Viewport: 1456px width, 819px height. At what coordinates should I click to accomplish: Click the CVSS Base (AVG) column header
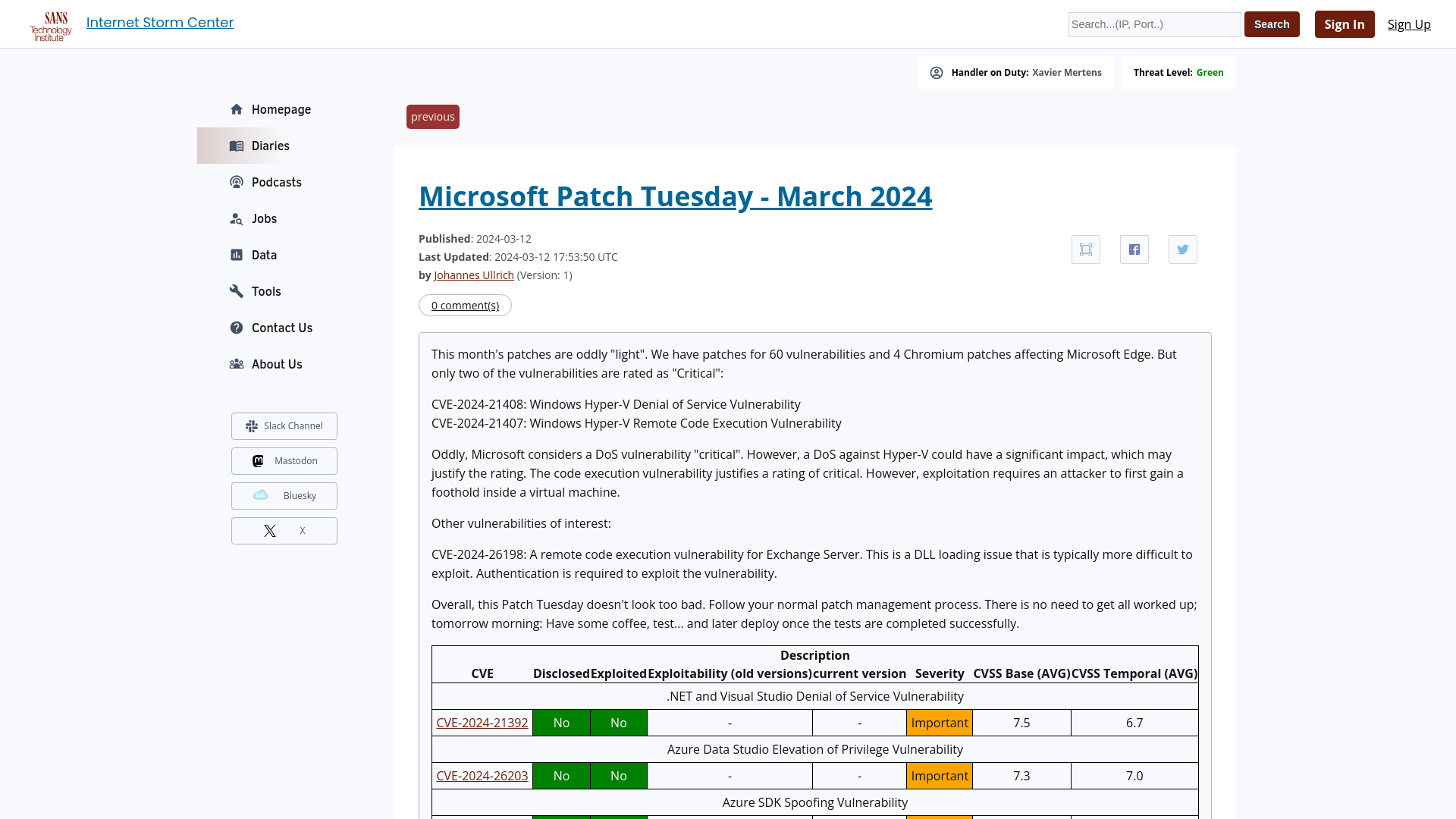(x=1021, y=673)
